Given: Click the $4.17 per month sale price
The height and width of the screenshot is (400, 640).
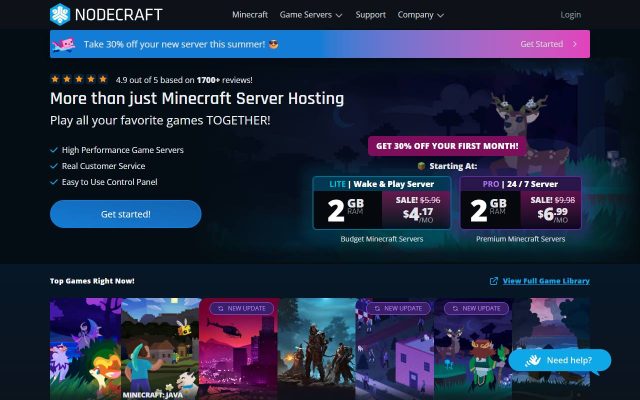Looking at the screenshot, I should tap(418, 214).
